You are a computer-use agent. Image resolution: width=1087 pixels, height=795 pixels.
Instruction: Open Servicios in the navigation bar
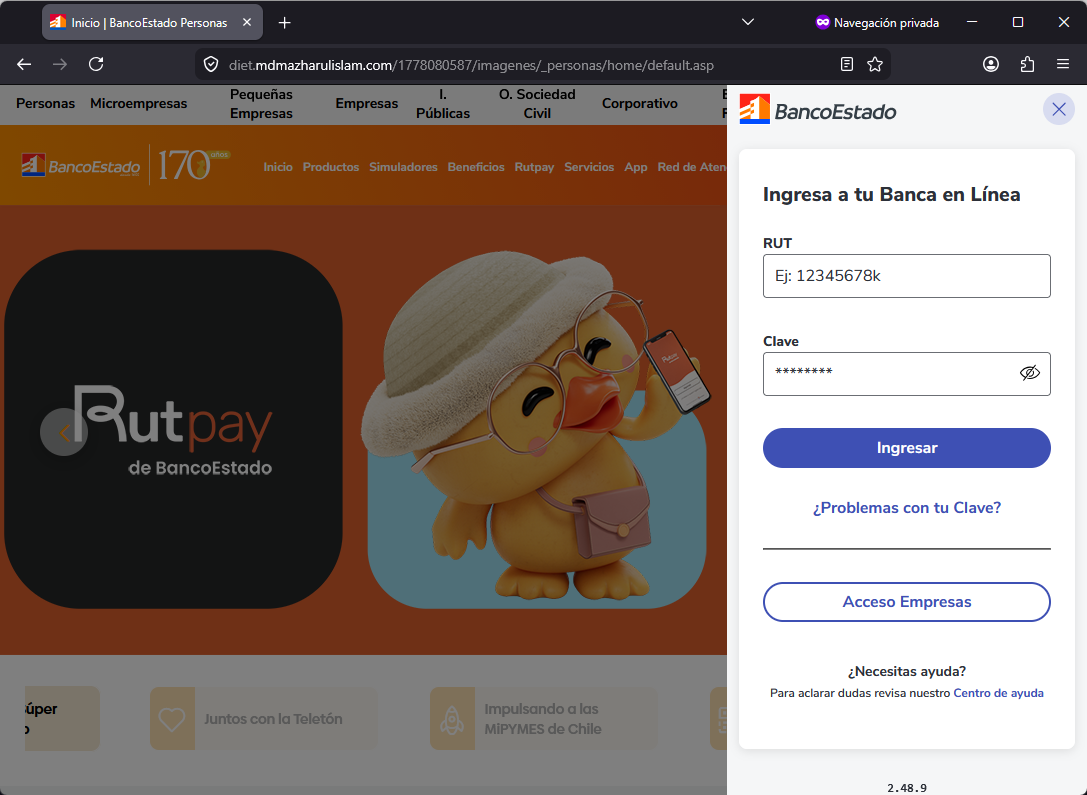(x=589, y=167)
